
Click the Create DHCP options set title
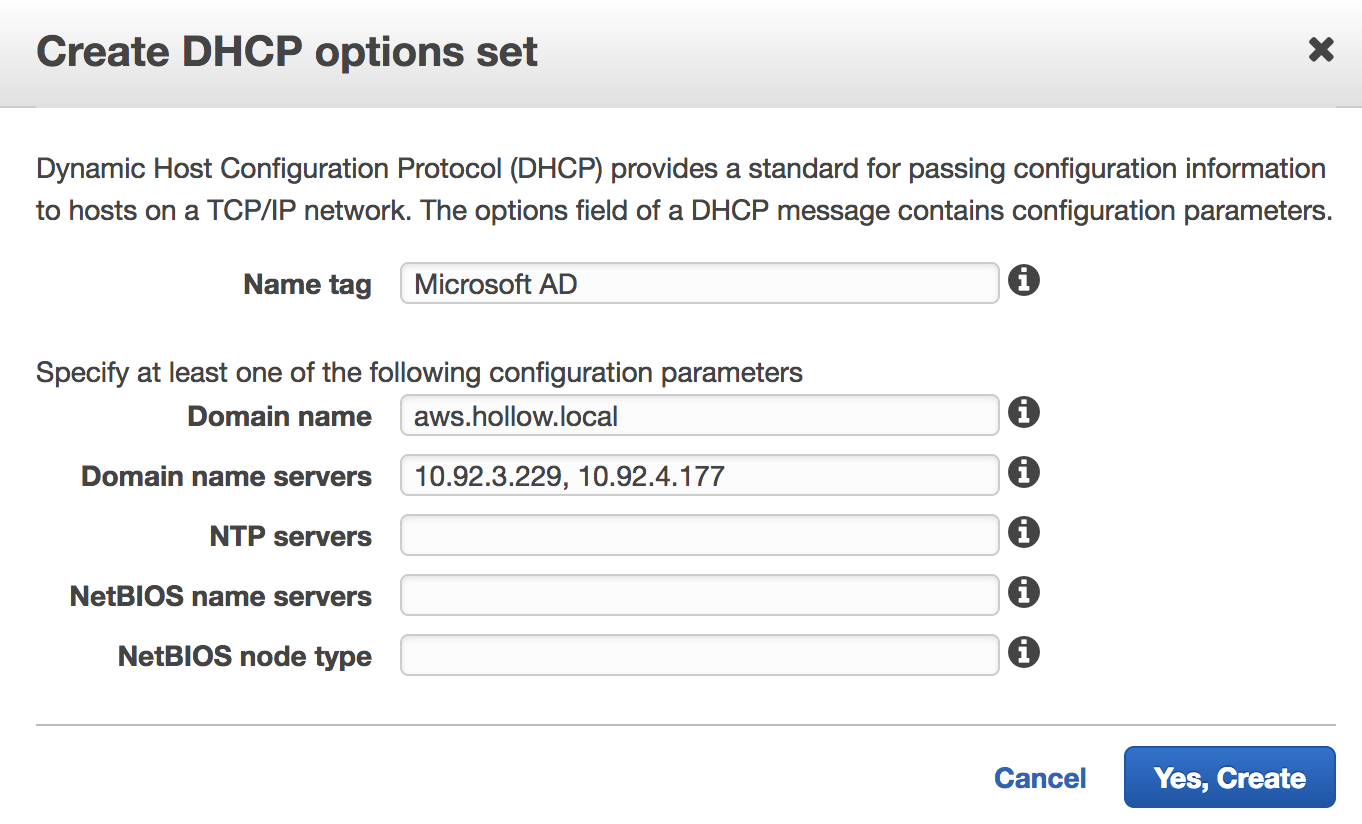287,52
